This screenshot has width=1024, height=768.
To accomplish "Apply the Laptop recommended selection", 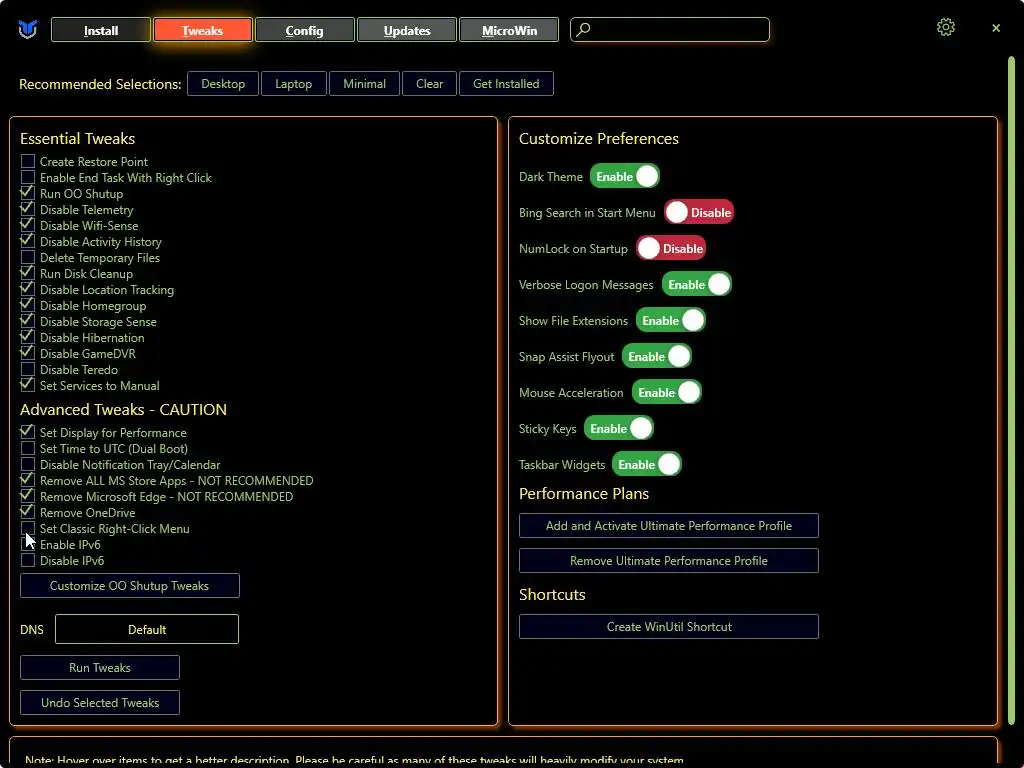I will (293, 84).
